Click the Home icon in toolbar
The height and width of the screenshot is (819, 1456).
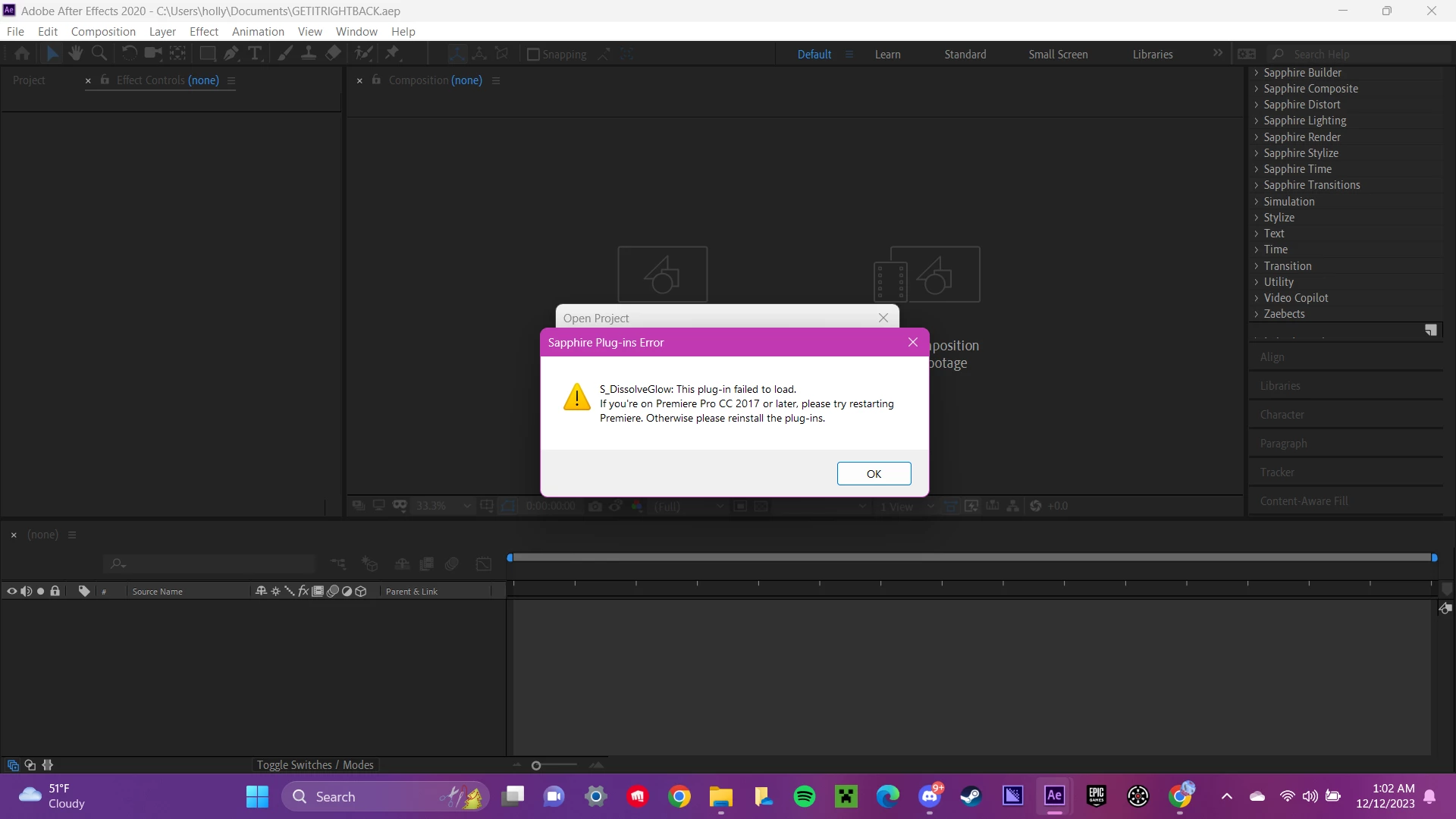[22, 53]
